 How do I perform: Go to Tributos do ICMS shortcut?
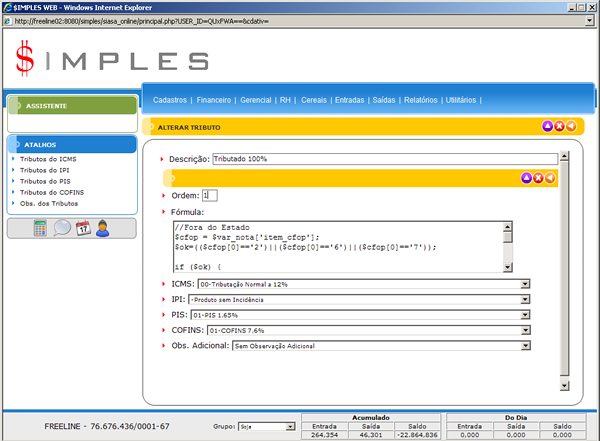[48, 160]
